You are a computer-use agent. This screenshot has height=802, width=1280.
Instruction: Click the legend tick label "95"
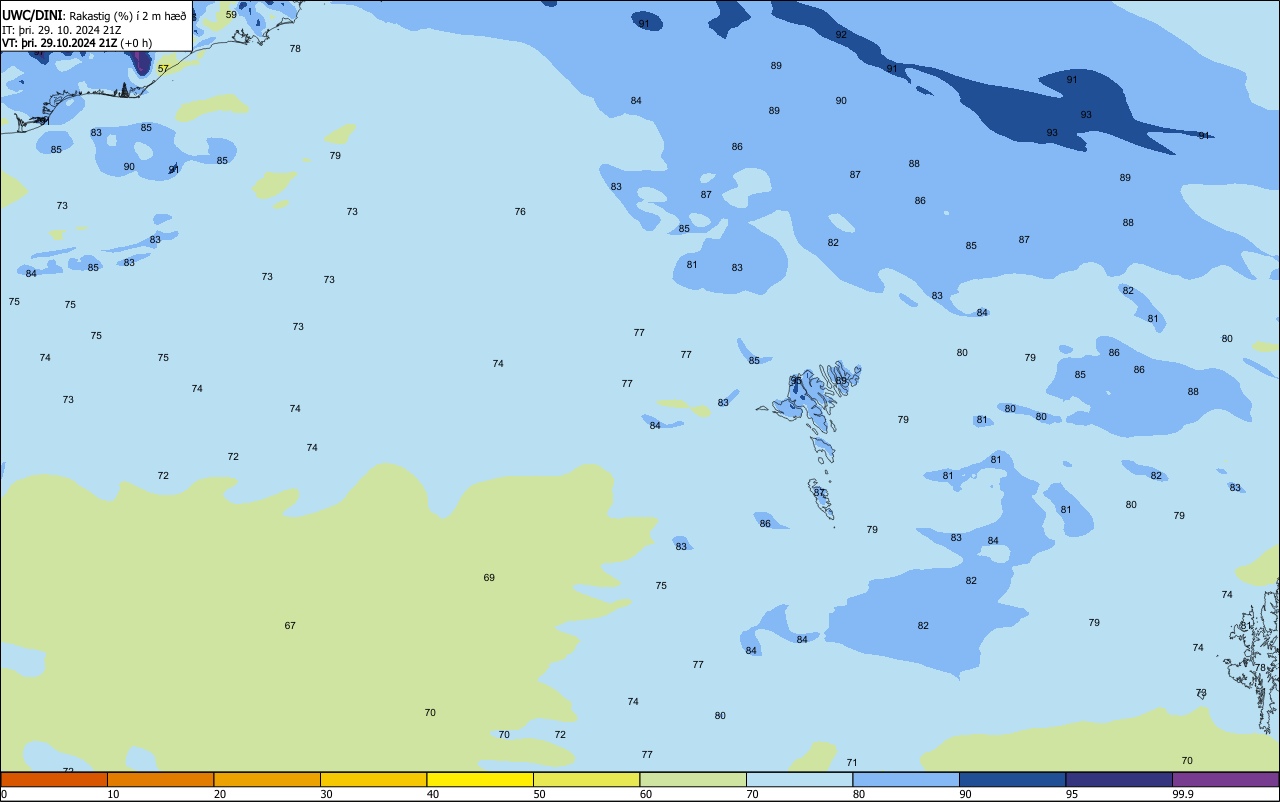coord(1072,794)
